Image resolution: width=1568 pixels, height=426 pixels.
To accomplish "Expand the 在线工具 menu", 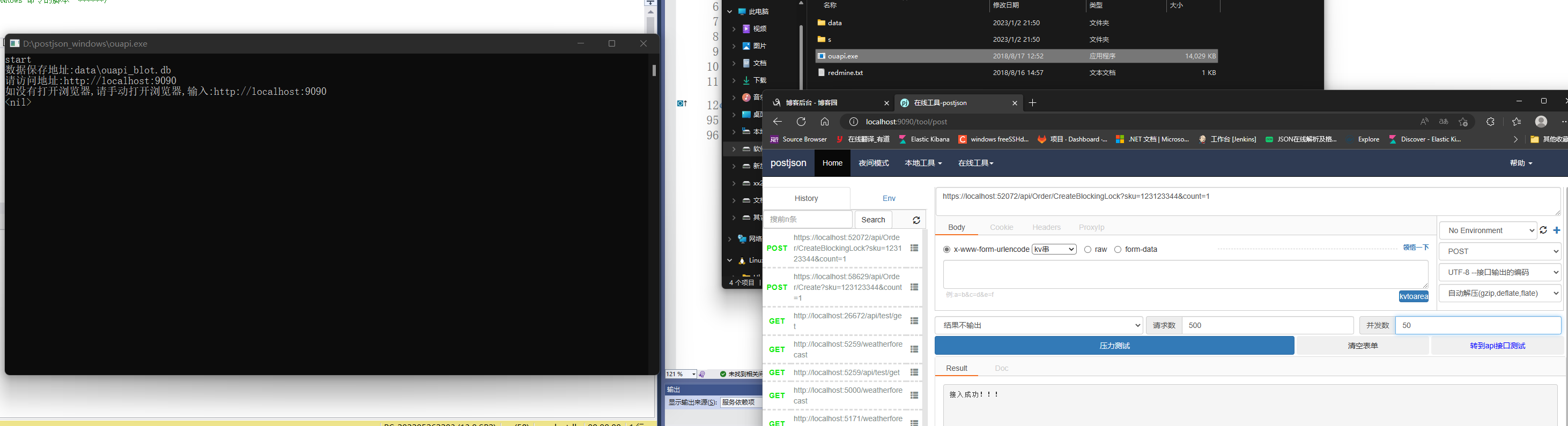I will tap(976, 163).
